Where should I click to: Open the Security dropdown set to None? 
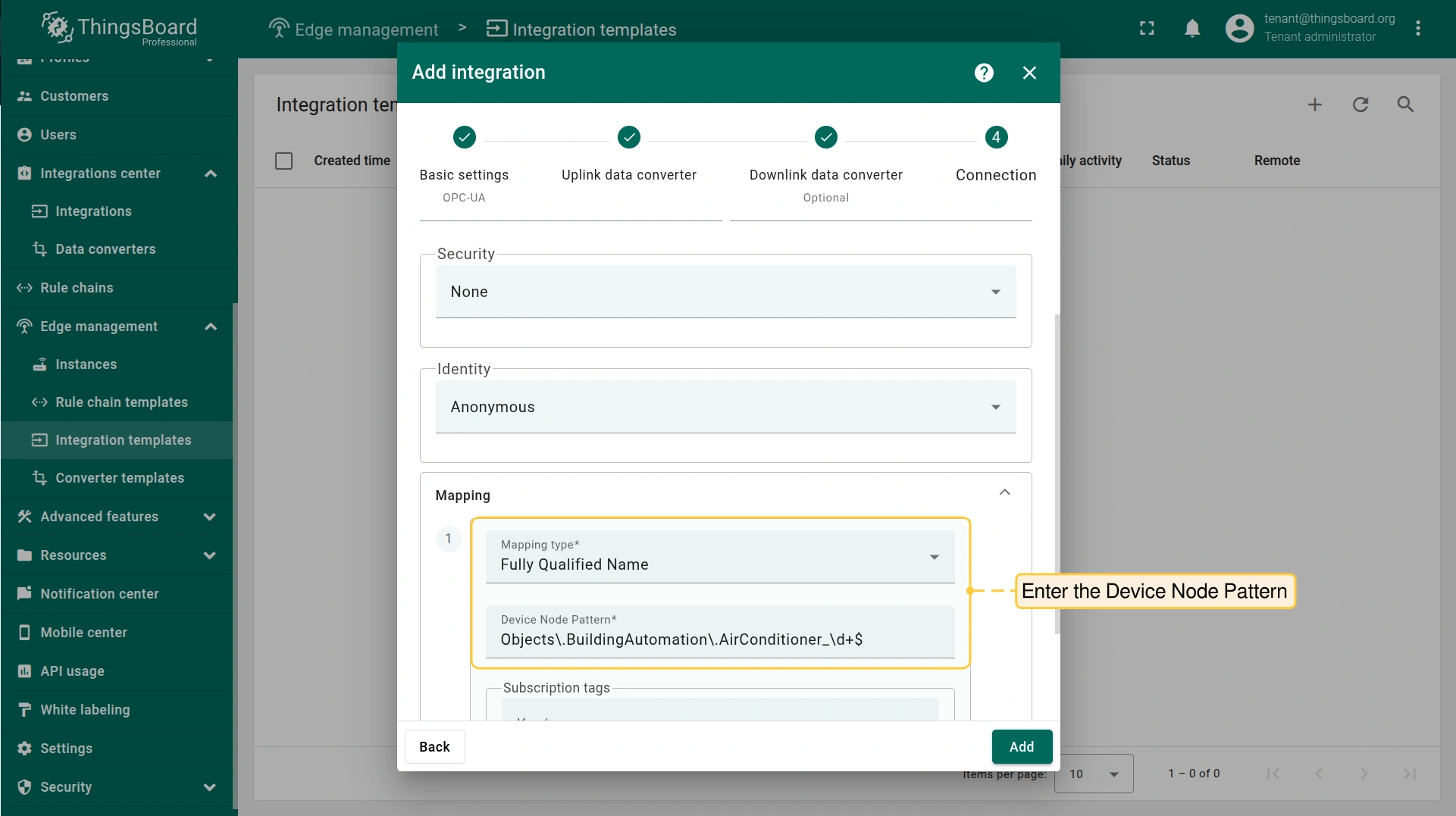(x=725, y=292)
